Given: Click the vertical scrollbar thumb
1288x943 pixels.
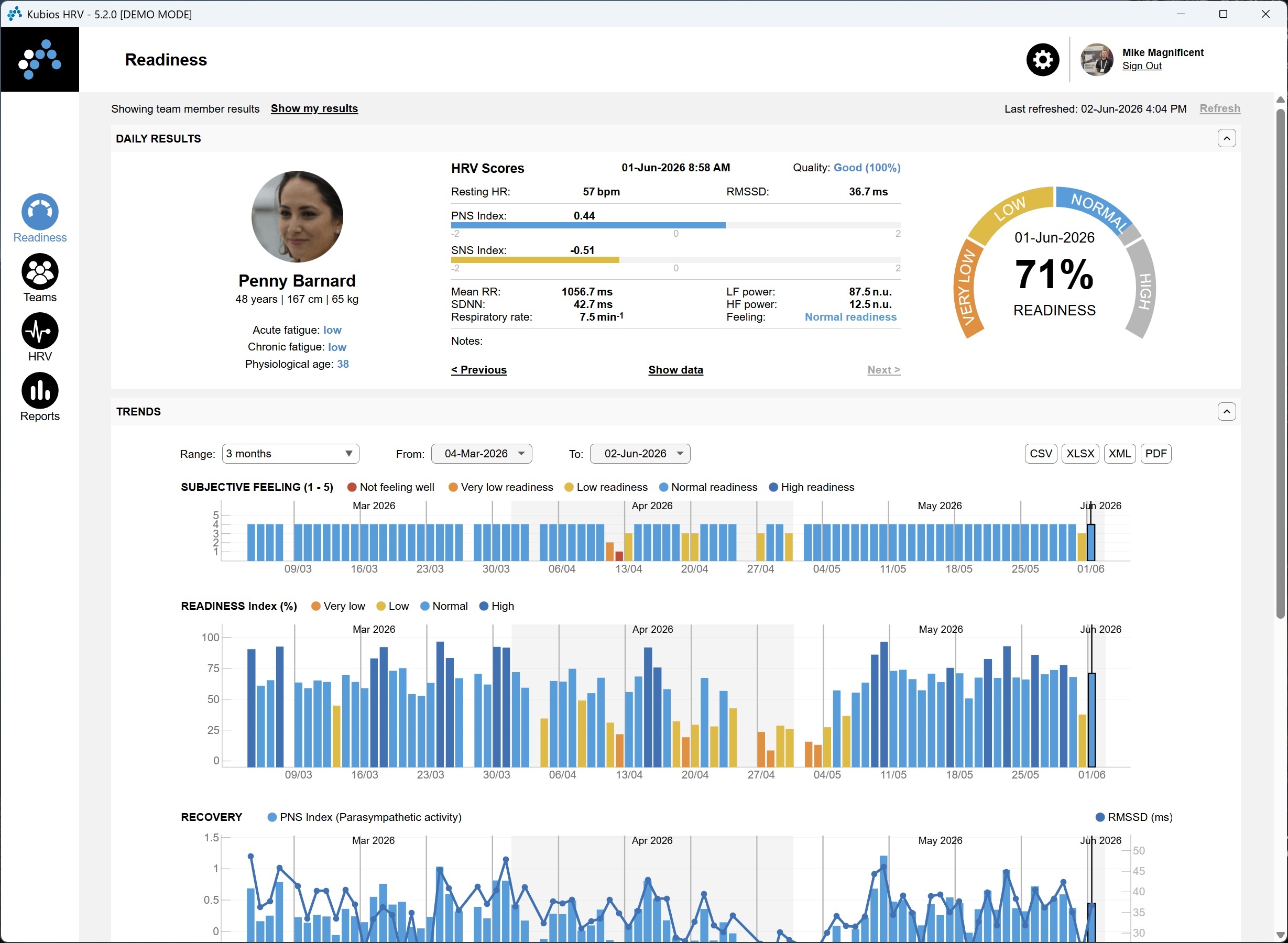Looking at the screenshot, I should pyautogui.click(x=1281, y=363).
